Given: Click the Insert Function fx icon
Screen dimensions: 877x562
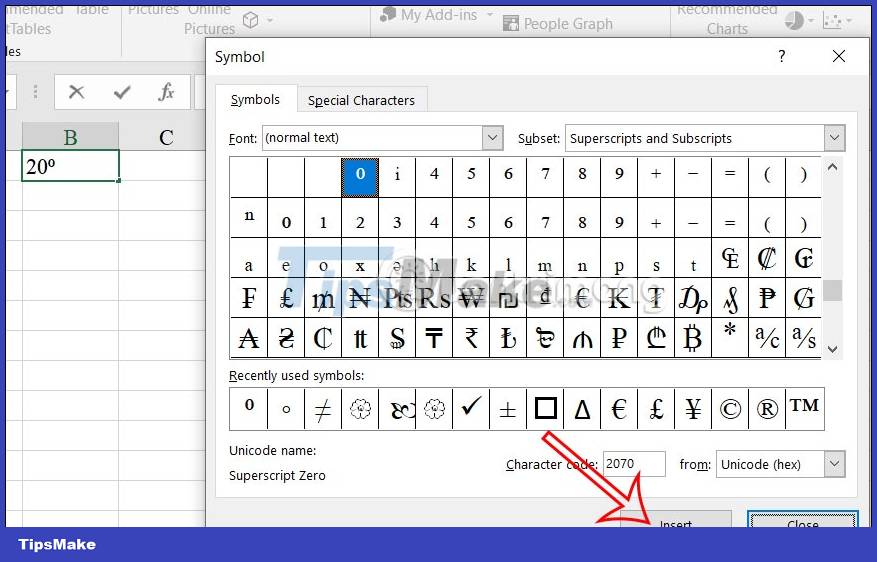Looking at the screenshot, I should tap(166, 92).
